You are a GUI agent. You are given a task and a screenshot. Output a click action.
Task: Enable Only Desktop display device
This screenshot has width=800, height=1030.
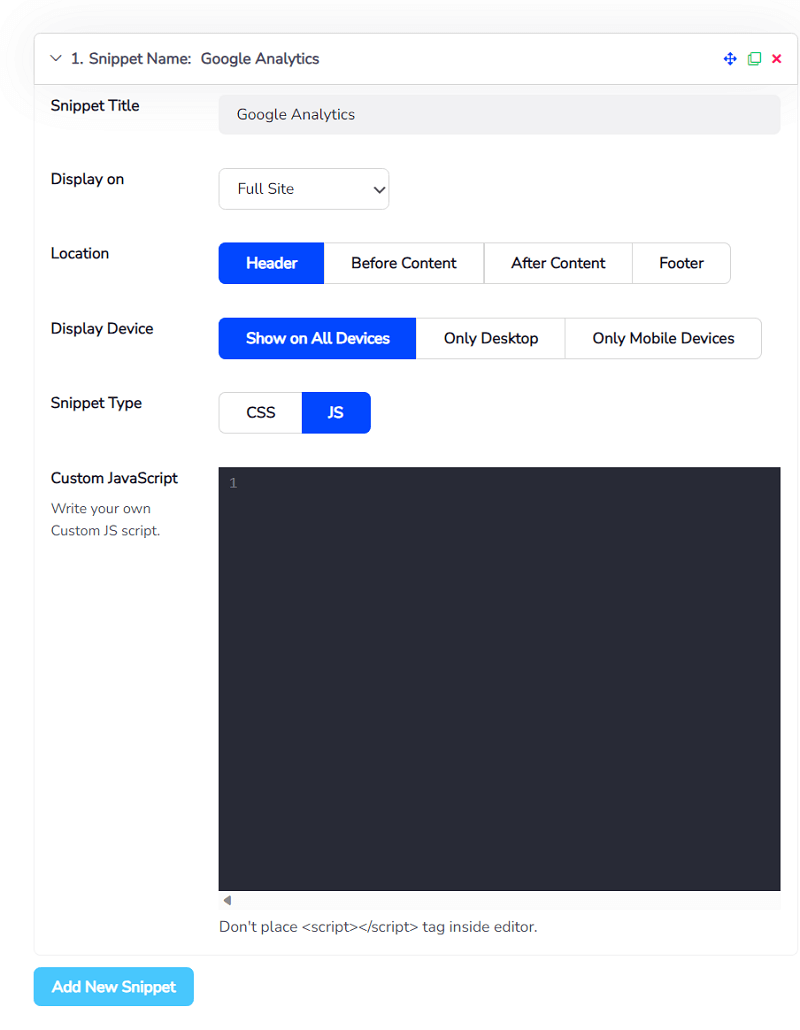coord(490,338)
